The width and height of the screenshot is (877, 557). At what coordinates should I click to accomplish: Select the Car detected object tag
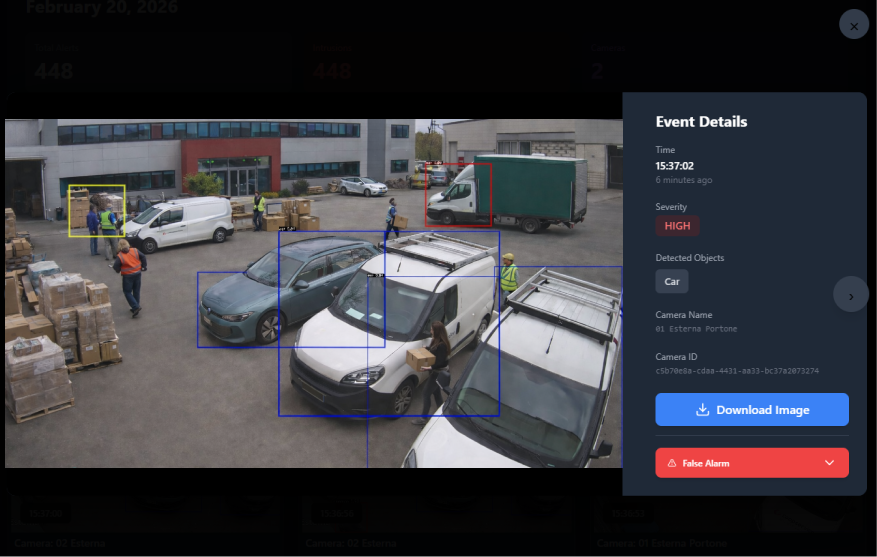(671, 281)
